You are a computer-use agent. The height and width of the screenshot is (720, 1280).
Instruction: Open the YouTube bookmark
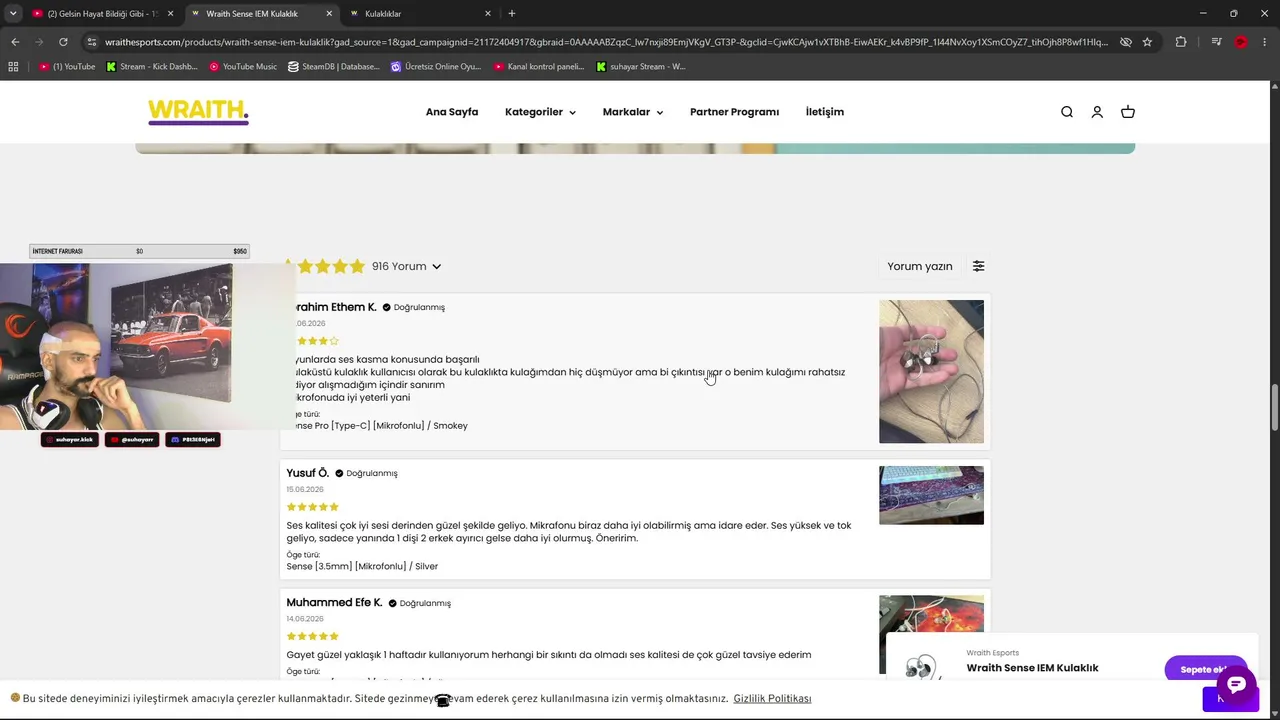point(67,67)
